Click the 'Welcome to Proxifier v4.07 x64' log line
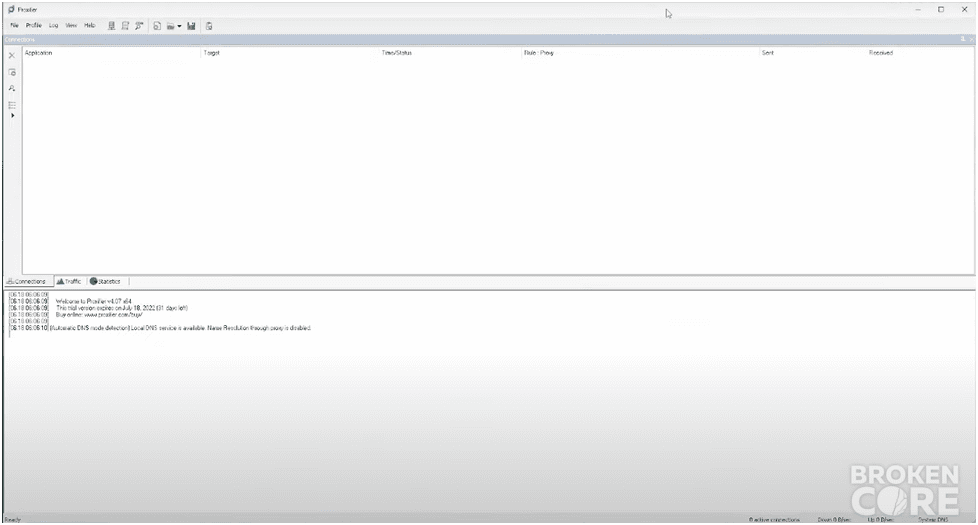The image size is (978, 525). [94, 301]
